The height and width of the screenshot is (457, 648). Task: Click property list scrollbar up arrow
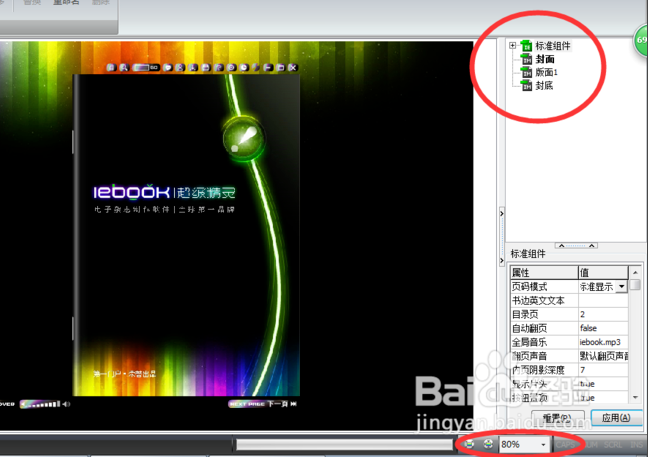click(635, 272)
